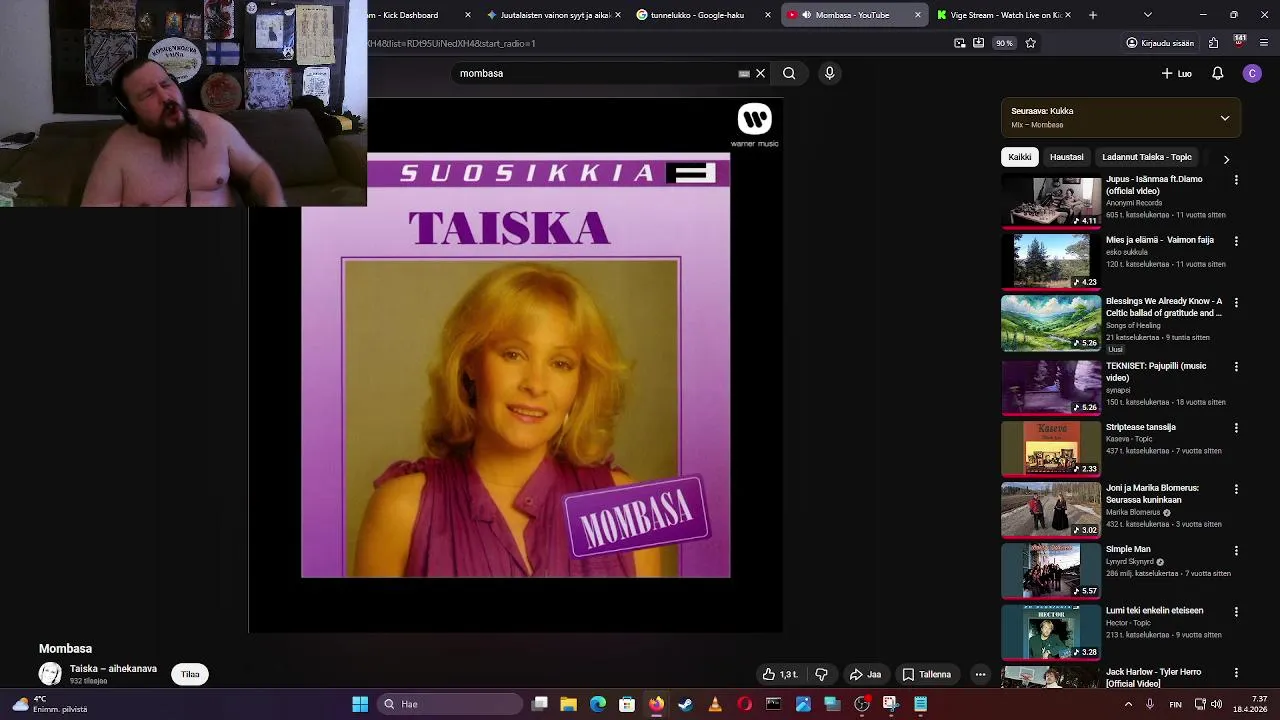Open Jupus - Isänmaa ft.Diamo thumbnail

(x=1051, y=201)
